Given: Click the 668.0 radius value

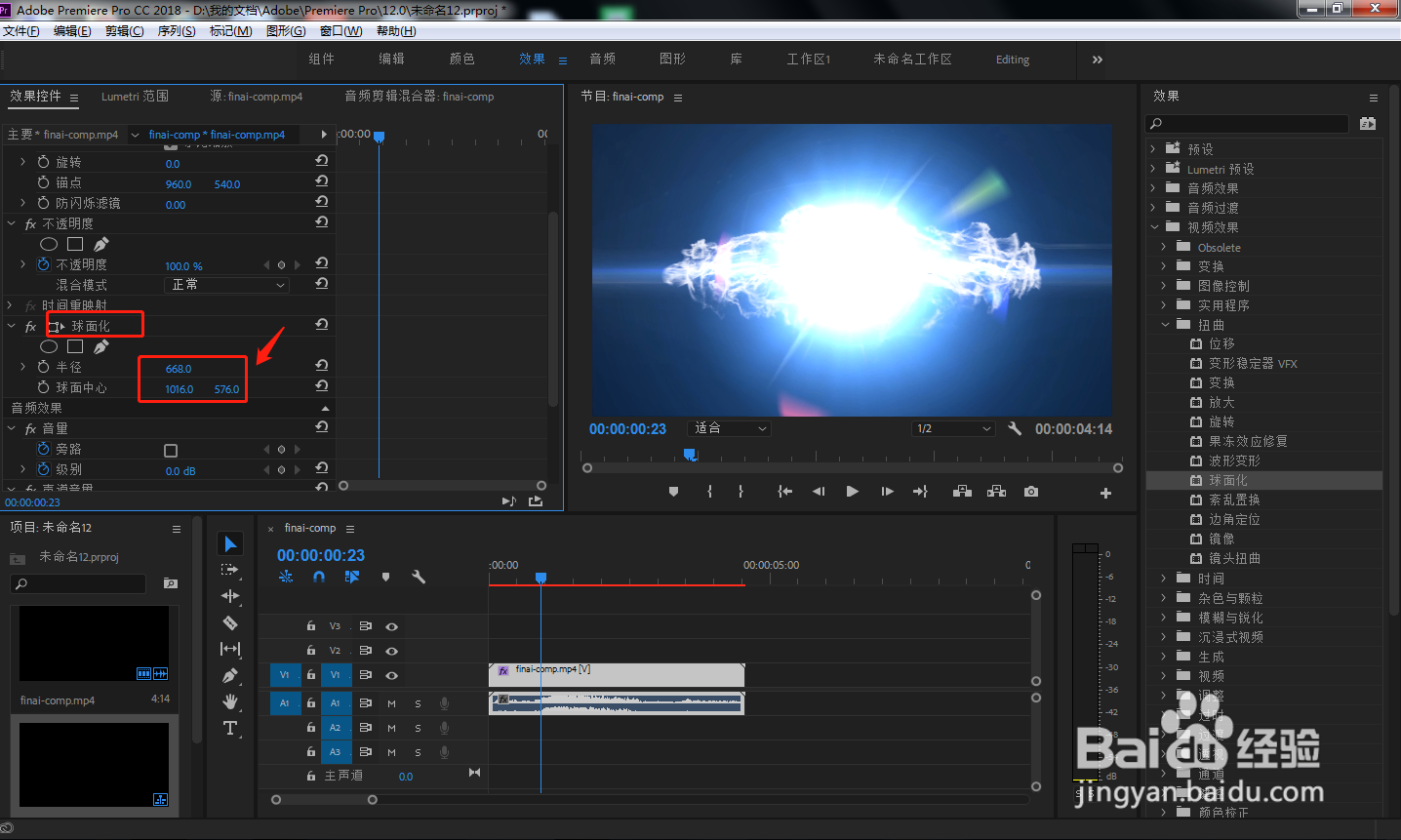Looking at the screenshot, I should click(x=179, y=369).
